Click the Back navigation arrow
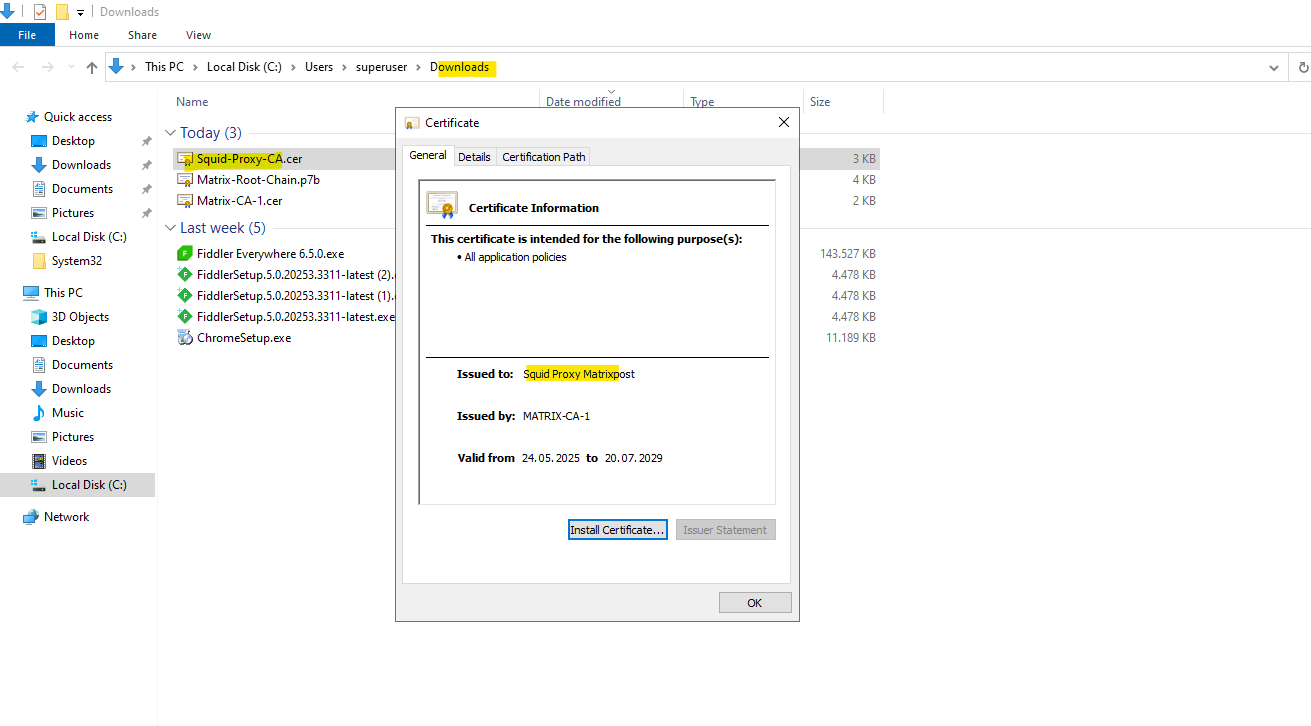This screenshot has height=726, width=1311. tap(19, 68)
